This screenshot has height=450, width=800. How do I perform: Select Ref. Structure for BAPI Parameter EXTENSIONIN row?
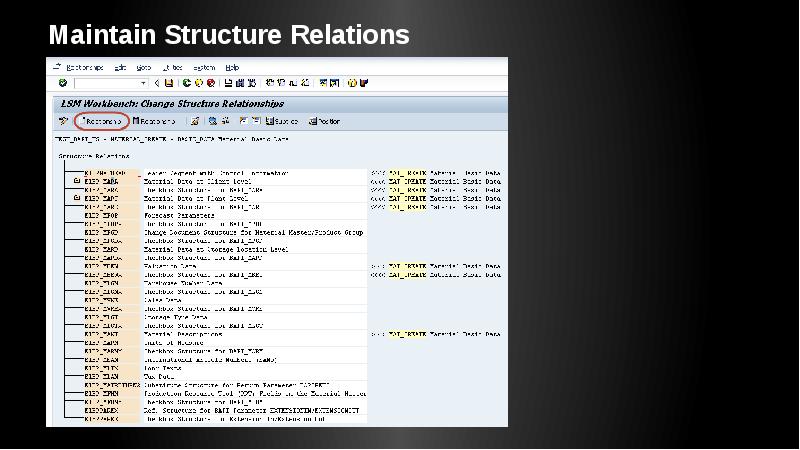click(224, 410)
